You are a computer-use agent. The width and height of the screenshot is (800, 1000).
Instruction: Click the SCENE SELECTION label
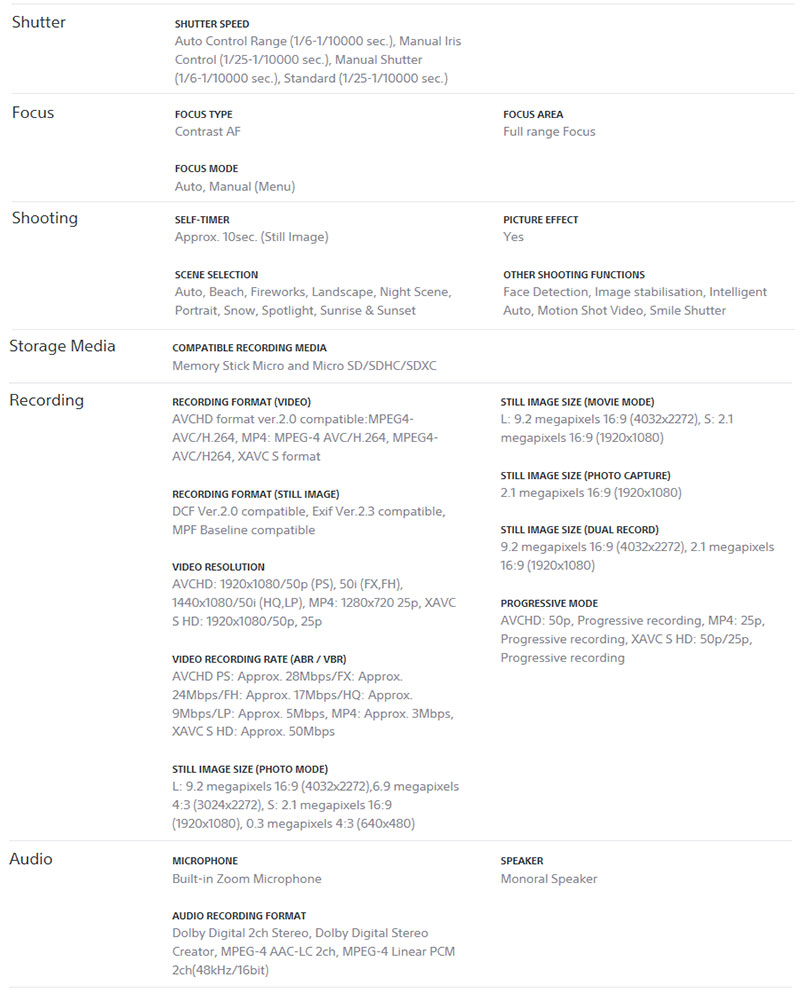216,275
